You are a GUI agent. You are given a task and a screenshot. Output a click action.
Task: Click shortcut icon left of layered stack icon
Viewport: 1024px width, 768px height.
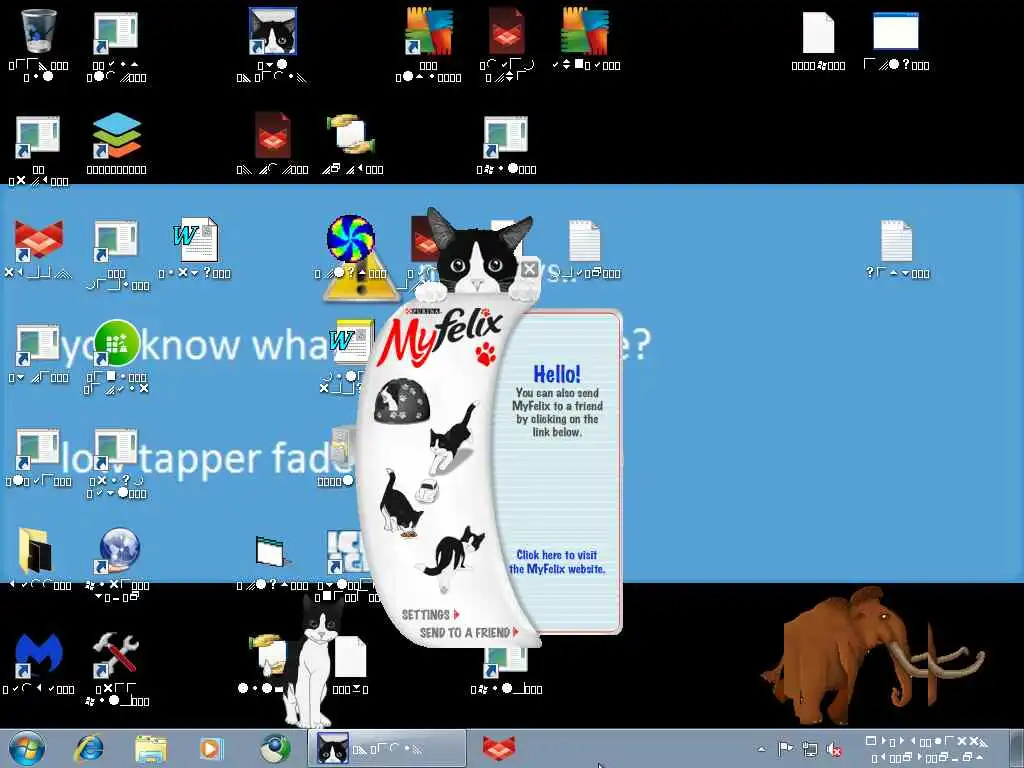click(x=39, y=135)
